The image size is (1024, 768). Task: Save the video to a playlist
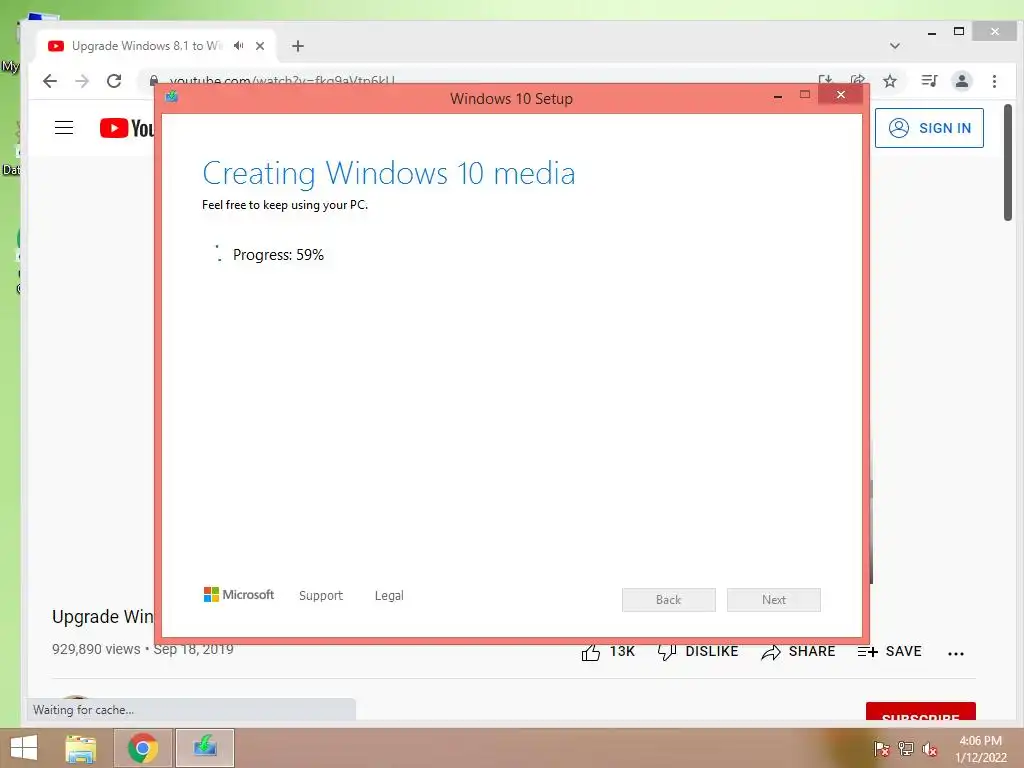click(x=889, y=652)
